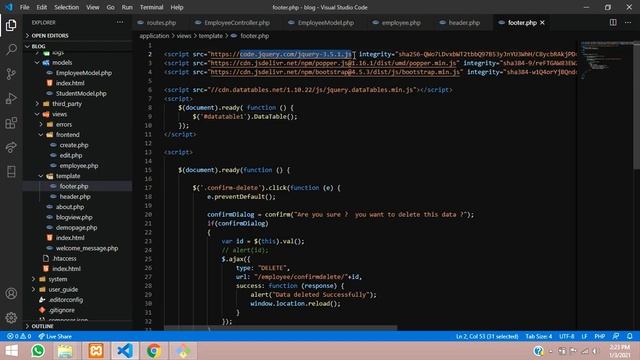Change indentation via Tab Size: 4
Viewport: 640px width, 360px height.
point(539,336)
